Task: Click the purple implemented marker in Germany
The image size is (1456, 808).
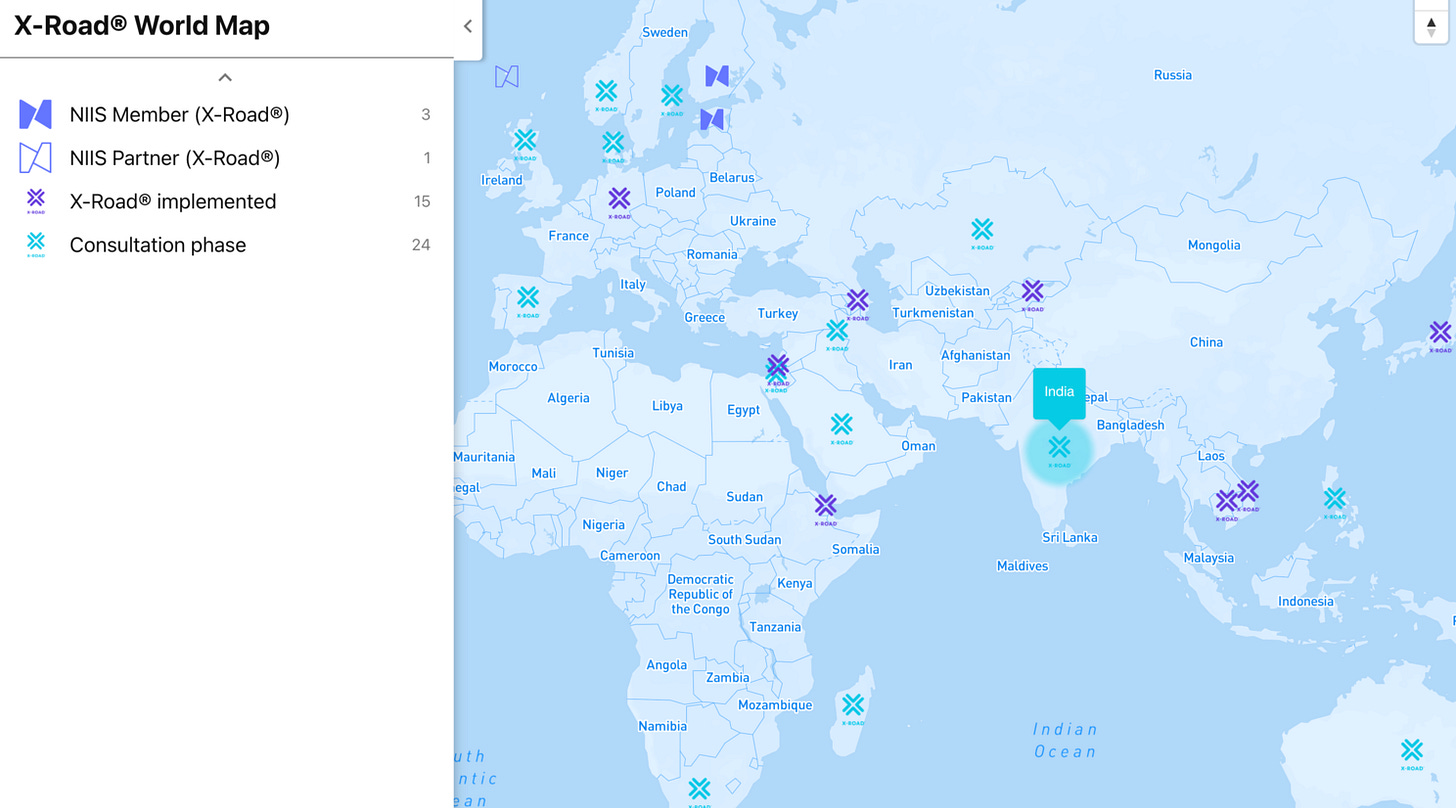Action: click(x=620, y=202)
